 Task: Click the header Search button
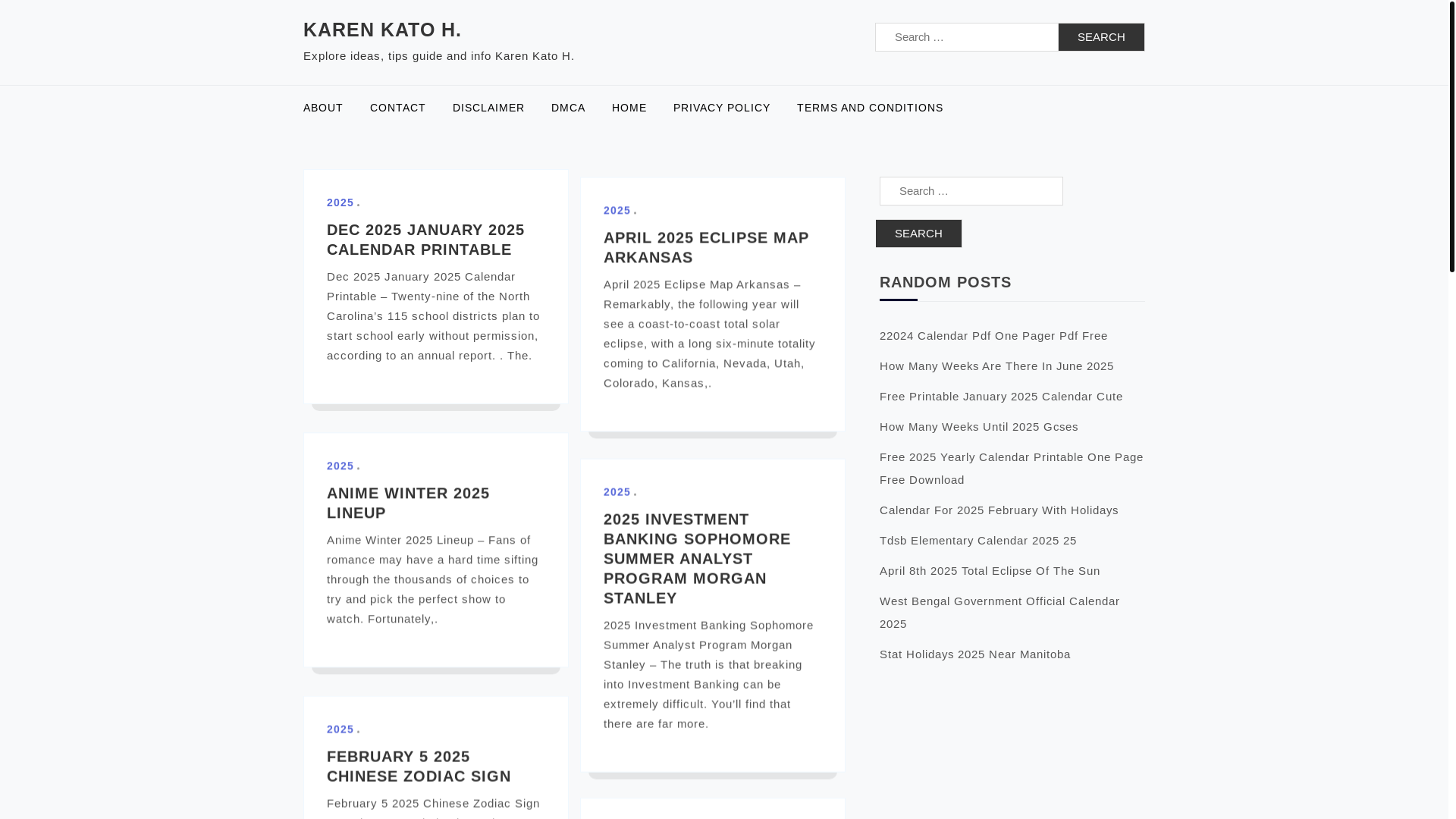coord(1101,37)
